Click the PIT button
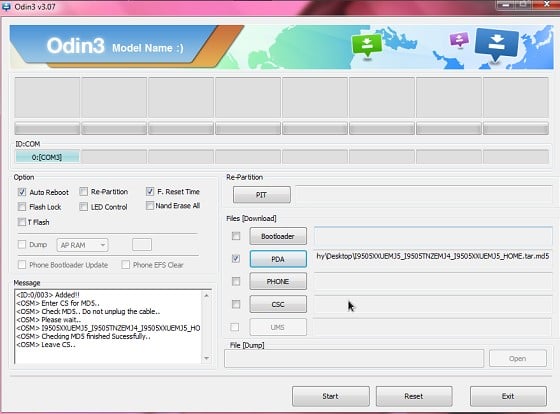This screenshot has width=560, height=414. point(261,195)
